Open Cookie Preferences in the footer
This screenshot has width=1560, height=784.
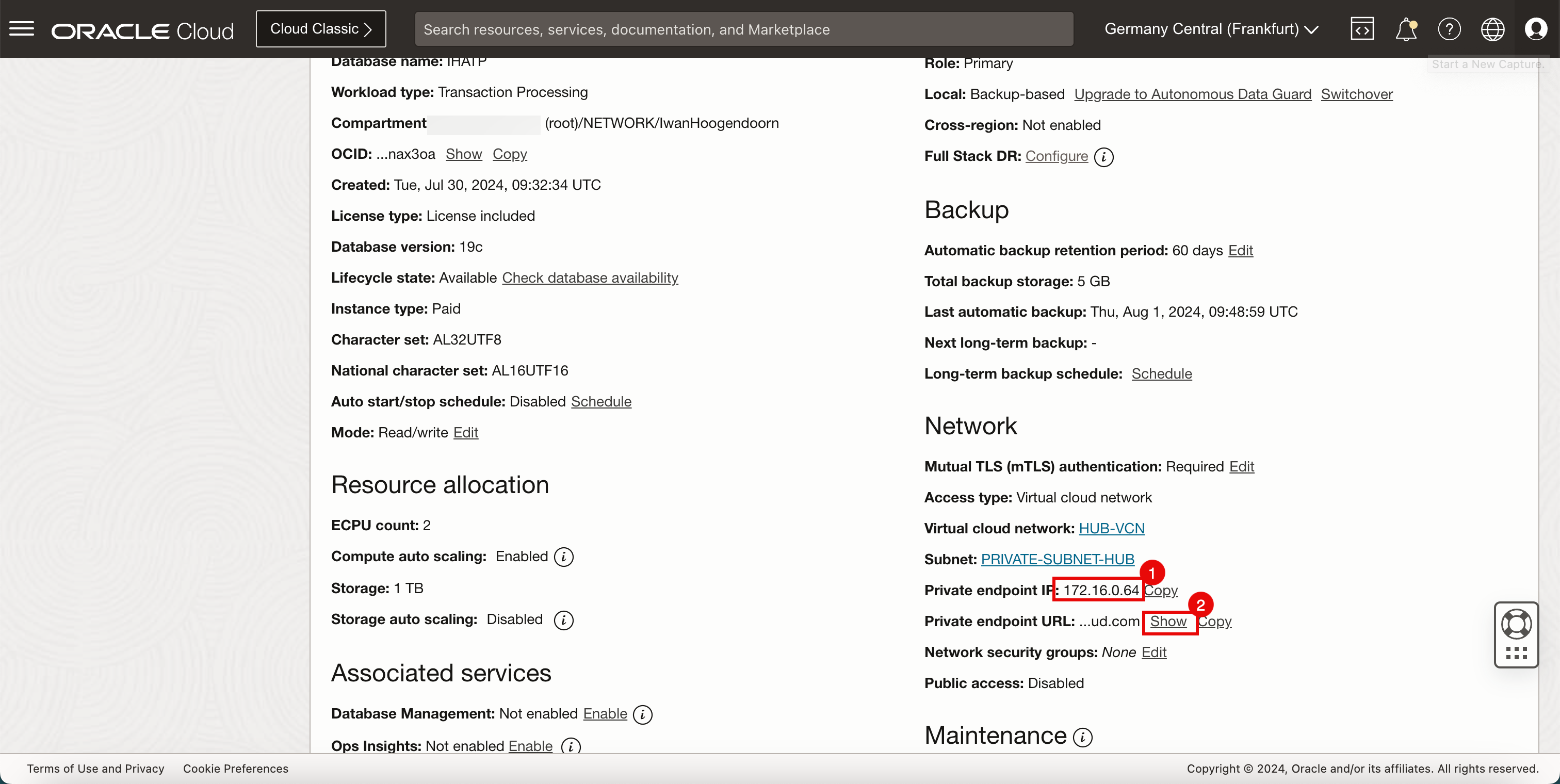tap(236, 768)
